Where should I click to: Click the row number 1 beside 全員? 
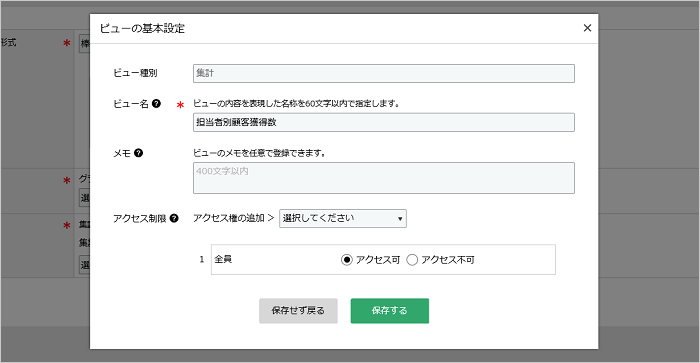tap(202, 259)
